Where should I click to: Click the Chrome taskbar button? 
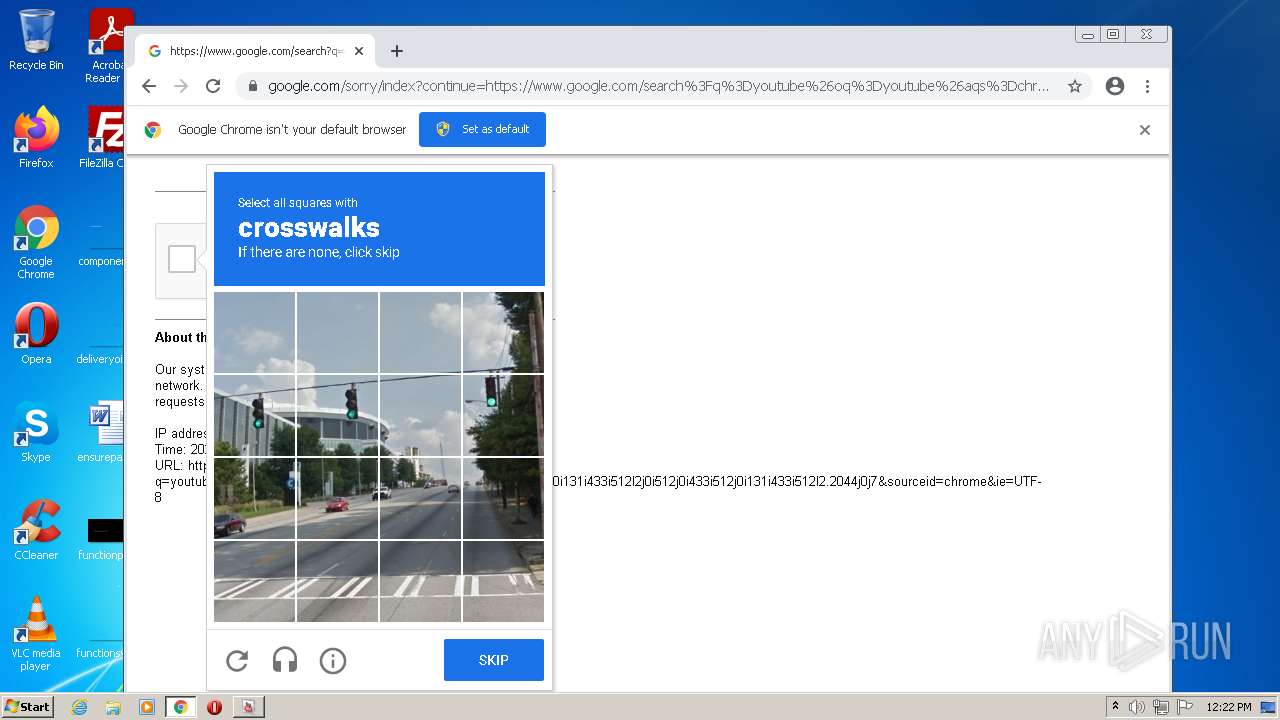181,707
